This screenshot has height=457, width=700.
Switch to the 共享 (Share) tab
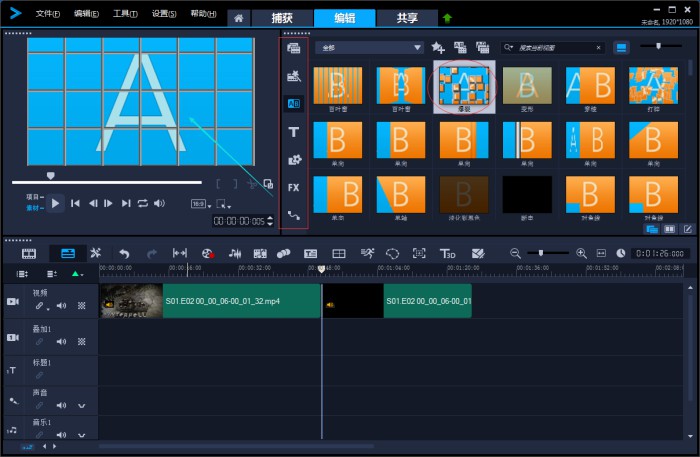[407, 18]
